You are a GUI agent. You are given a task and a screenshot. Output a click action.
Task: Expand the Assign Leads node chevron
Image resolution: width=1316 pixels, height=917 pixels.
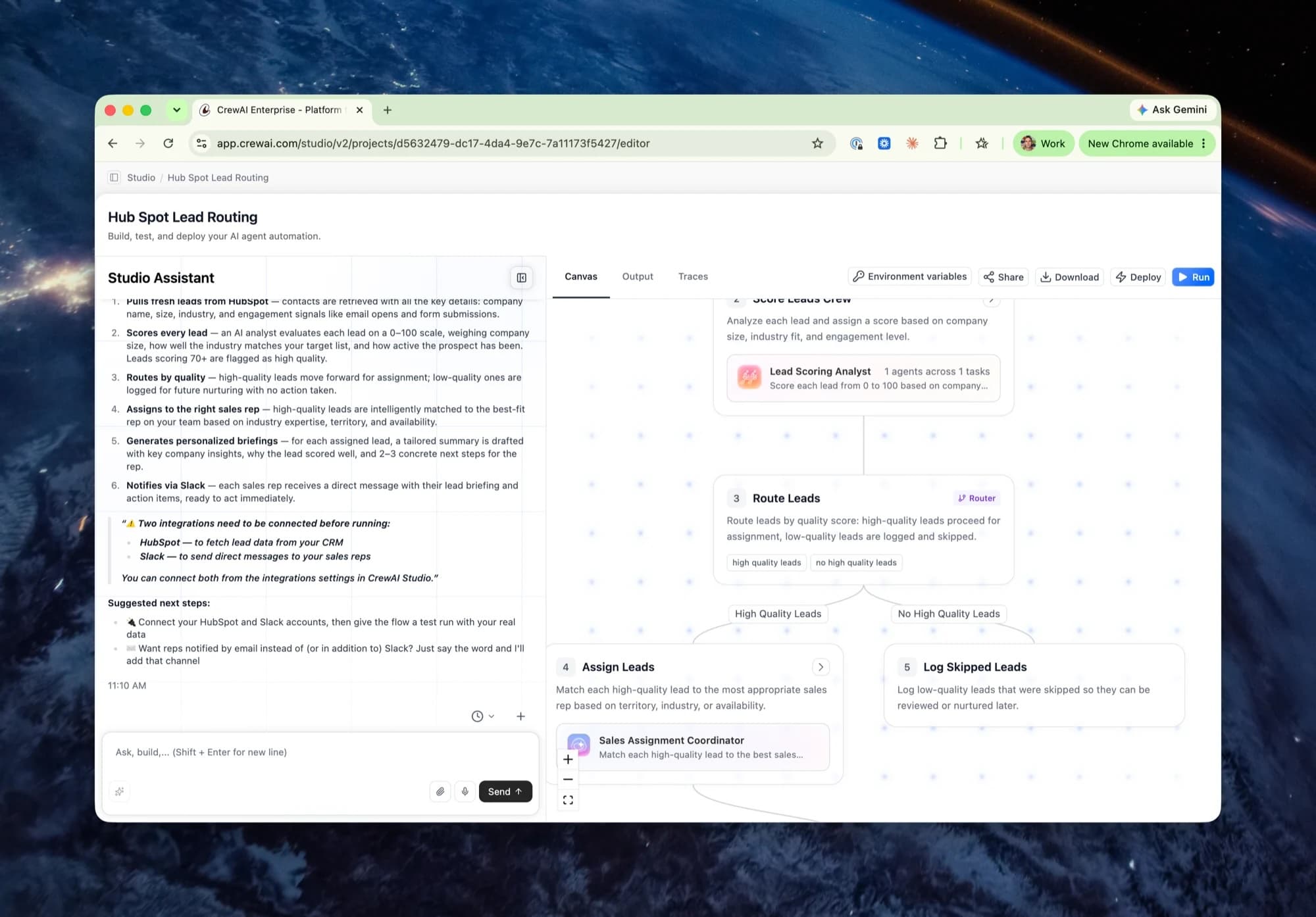pyautogui.click(x=821, y=667)
